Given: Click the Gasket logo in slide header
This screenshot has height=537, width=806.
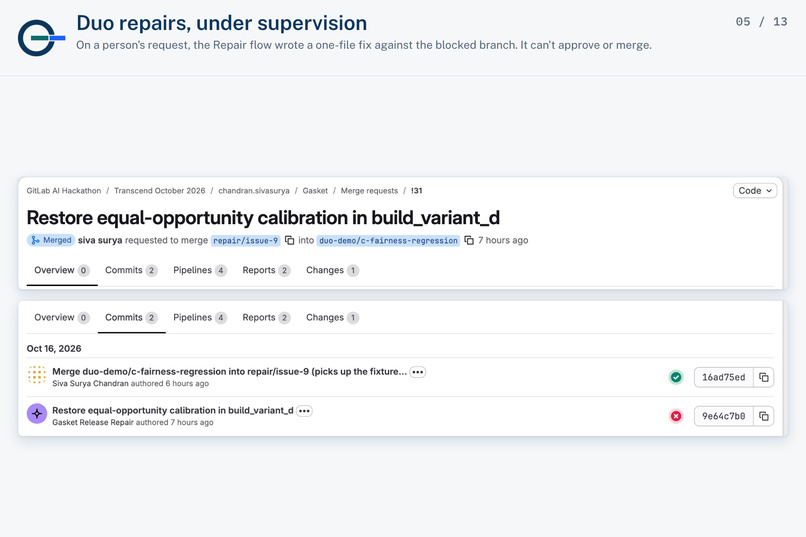Looking at the screenshot, I should click(41, 38).
